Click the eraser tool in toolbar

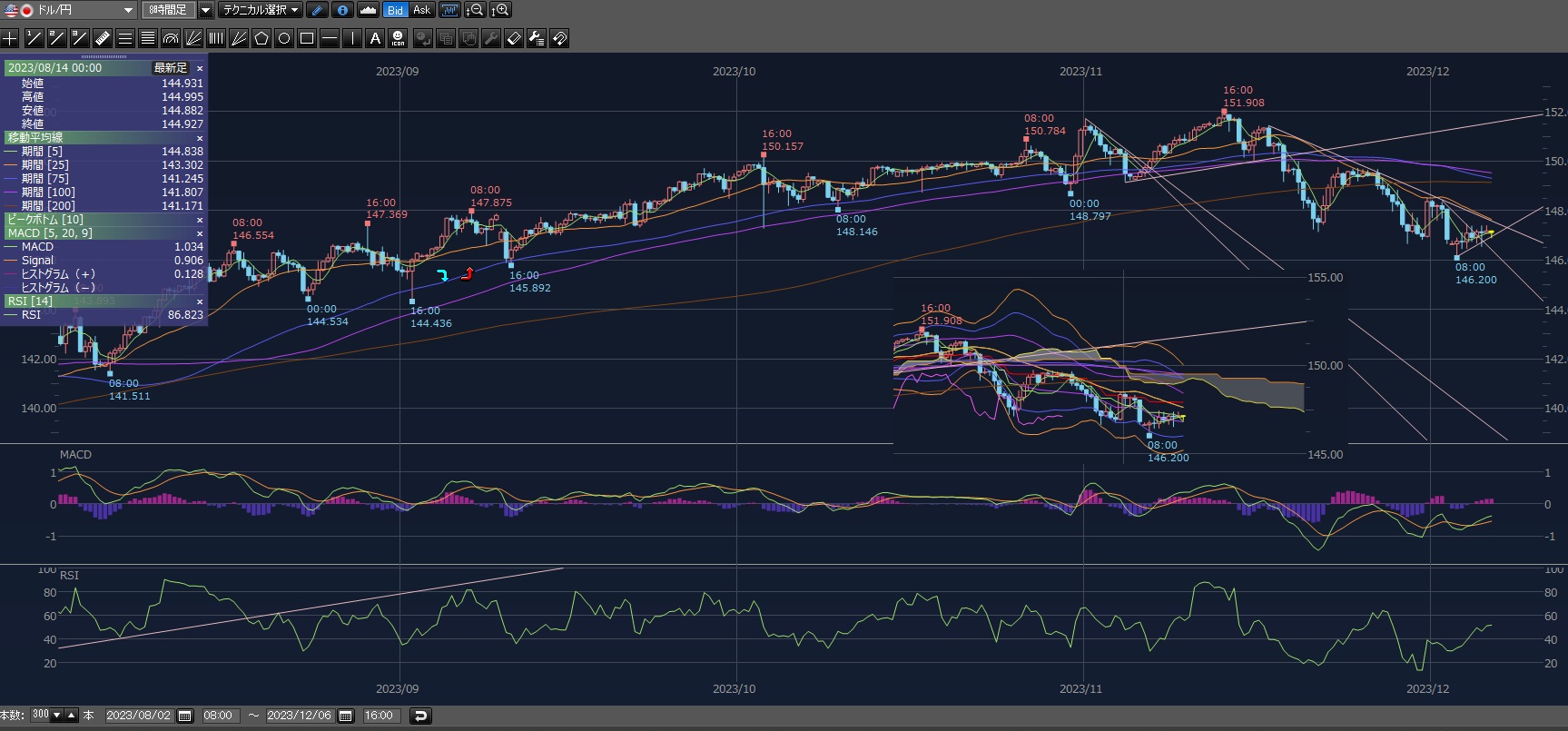point(513,38)
